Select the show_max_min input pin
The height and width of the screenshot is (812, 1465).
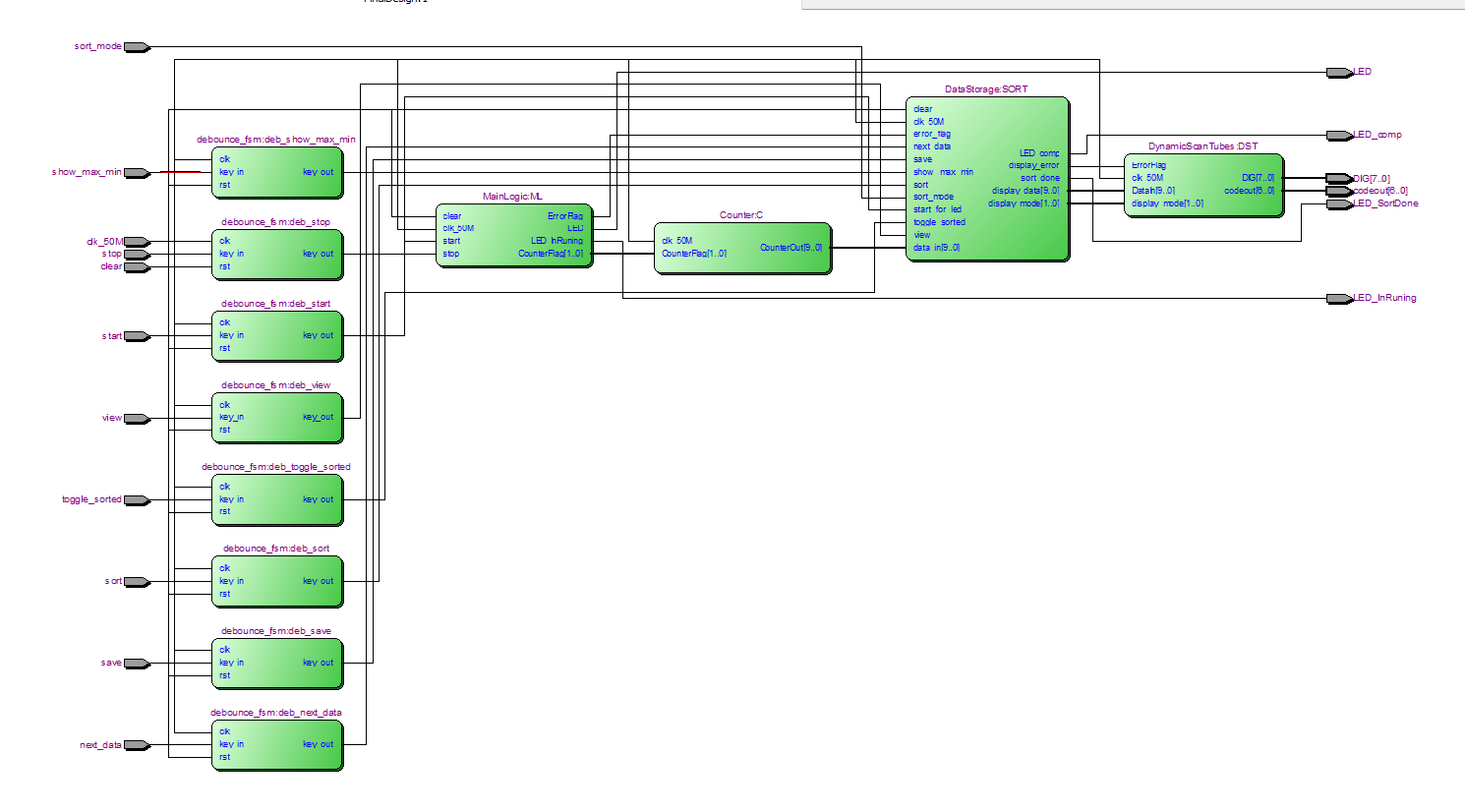click(x=137, y=173)
